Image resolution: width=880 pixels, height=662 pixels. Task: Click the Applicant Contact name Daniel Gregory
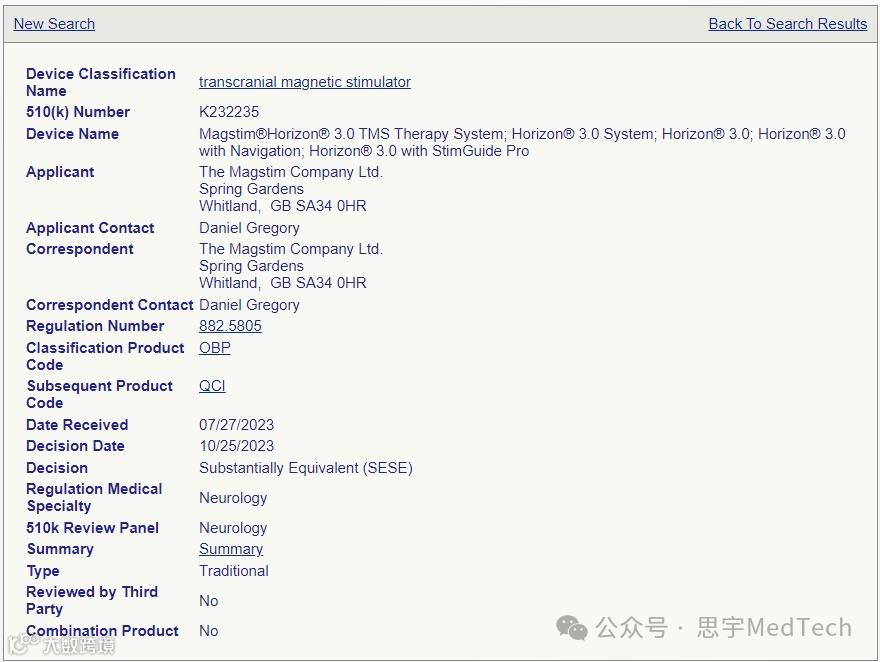[x=249, y=228]
